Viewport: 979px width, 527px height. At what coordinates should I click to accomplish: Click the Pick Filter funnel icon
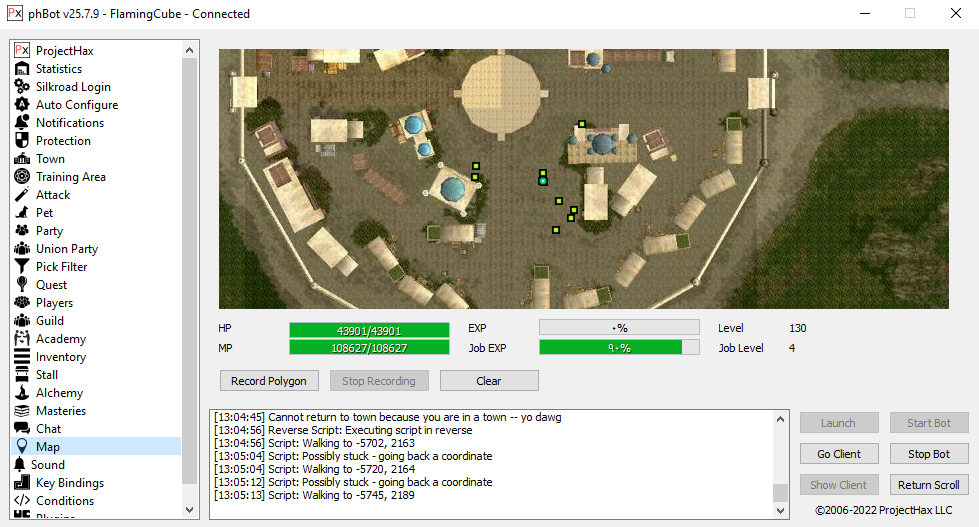pyautogui.click(x=21, y=267)
